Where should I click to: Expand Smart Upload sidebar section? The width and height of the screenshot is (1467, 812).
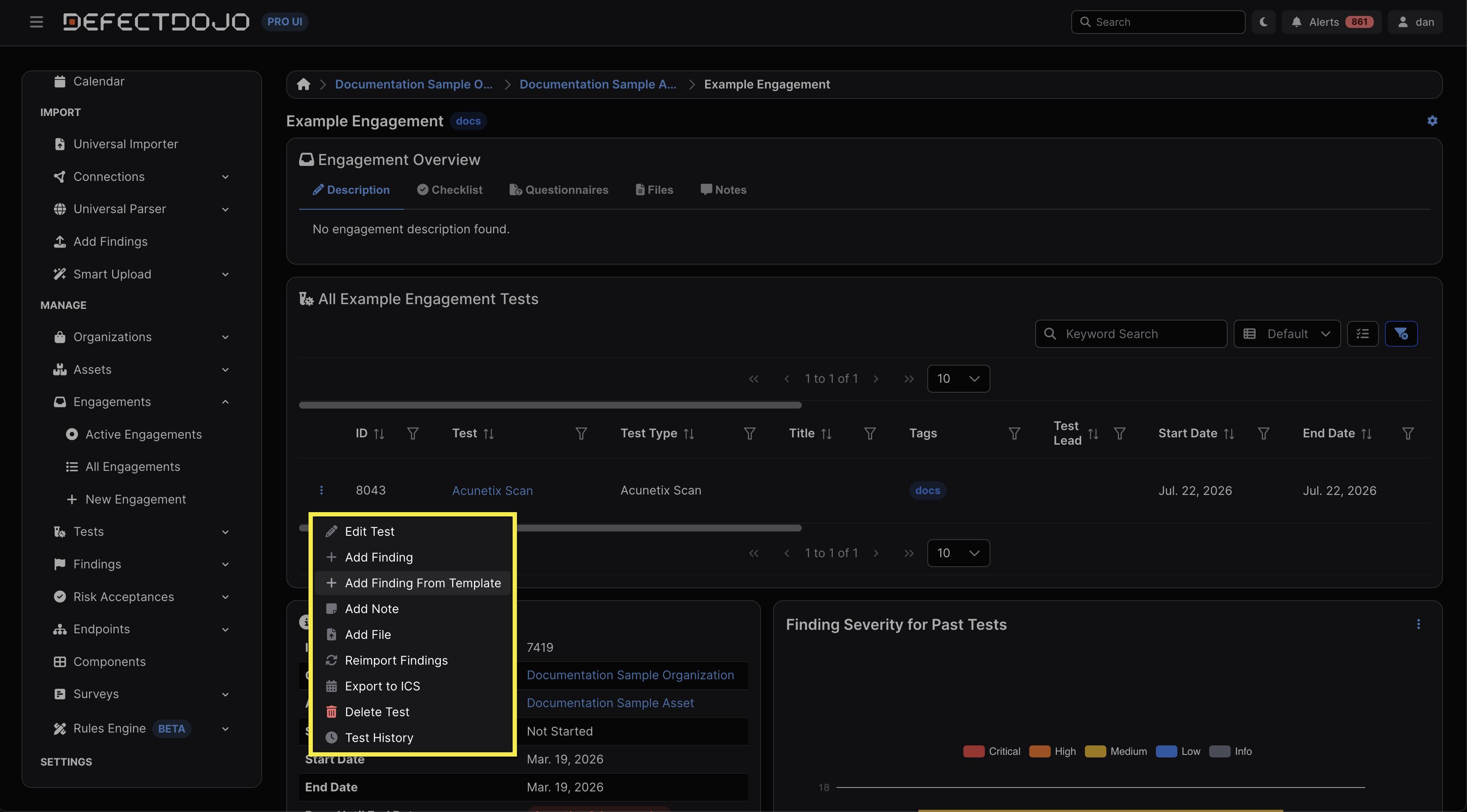click(x=141, y=274)
